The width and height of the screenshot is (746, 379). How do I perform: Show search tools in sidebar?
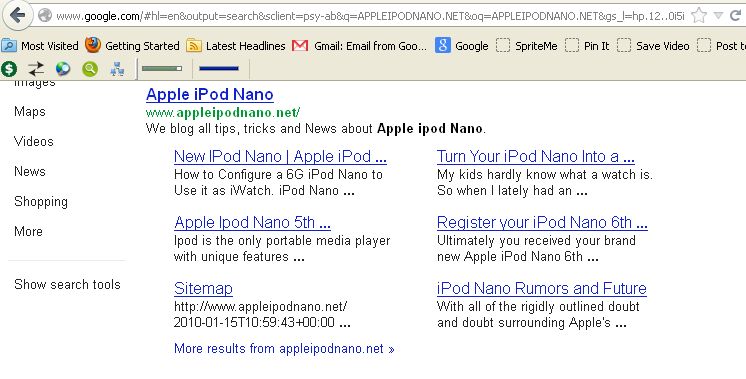point(67,284)
